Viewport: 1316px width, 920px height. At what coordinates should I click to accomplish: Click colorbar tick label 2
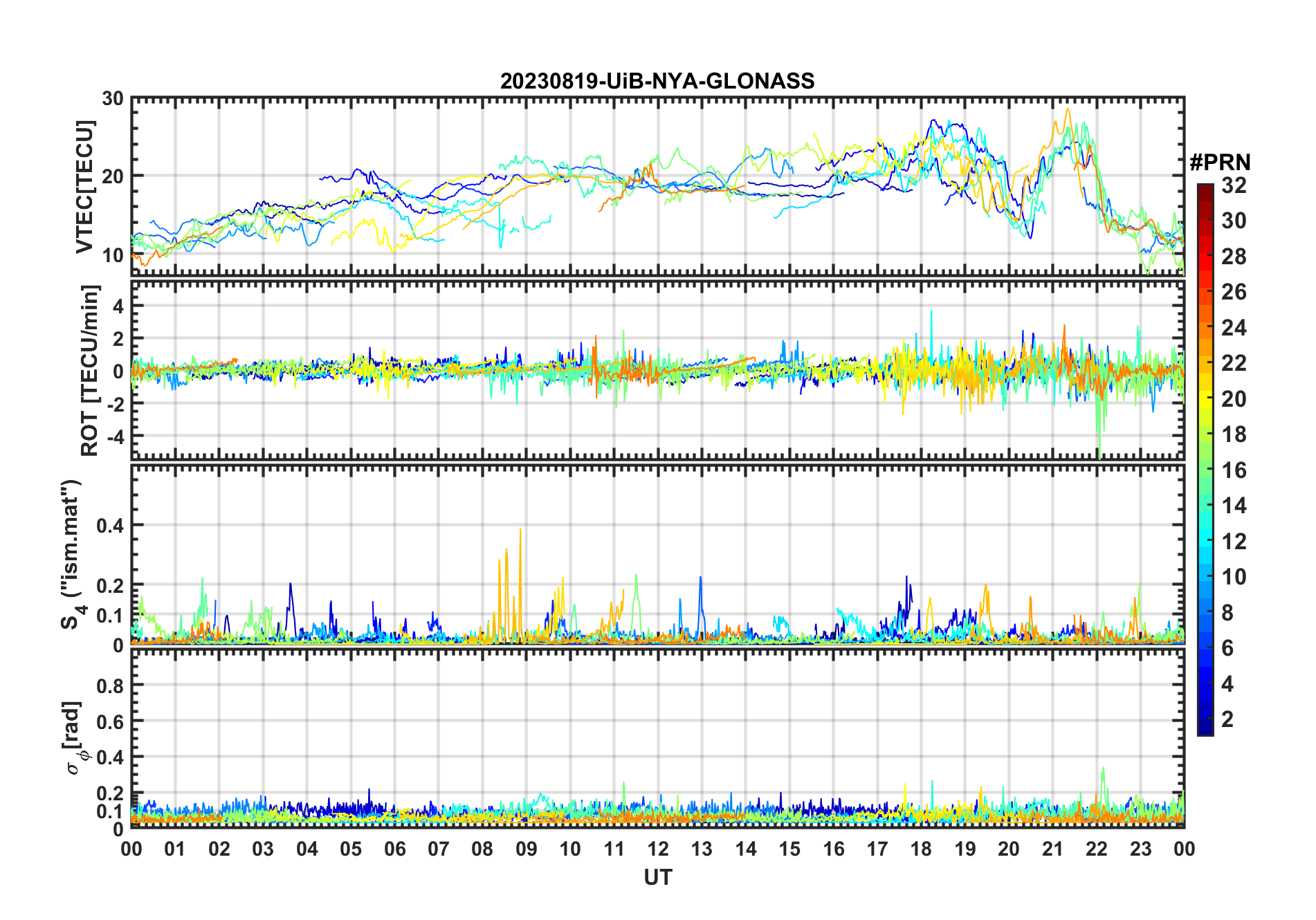1227,719
